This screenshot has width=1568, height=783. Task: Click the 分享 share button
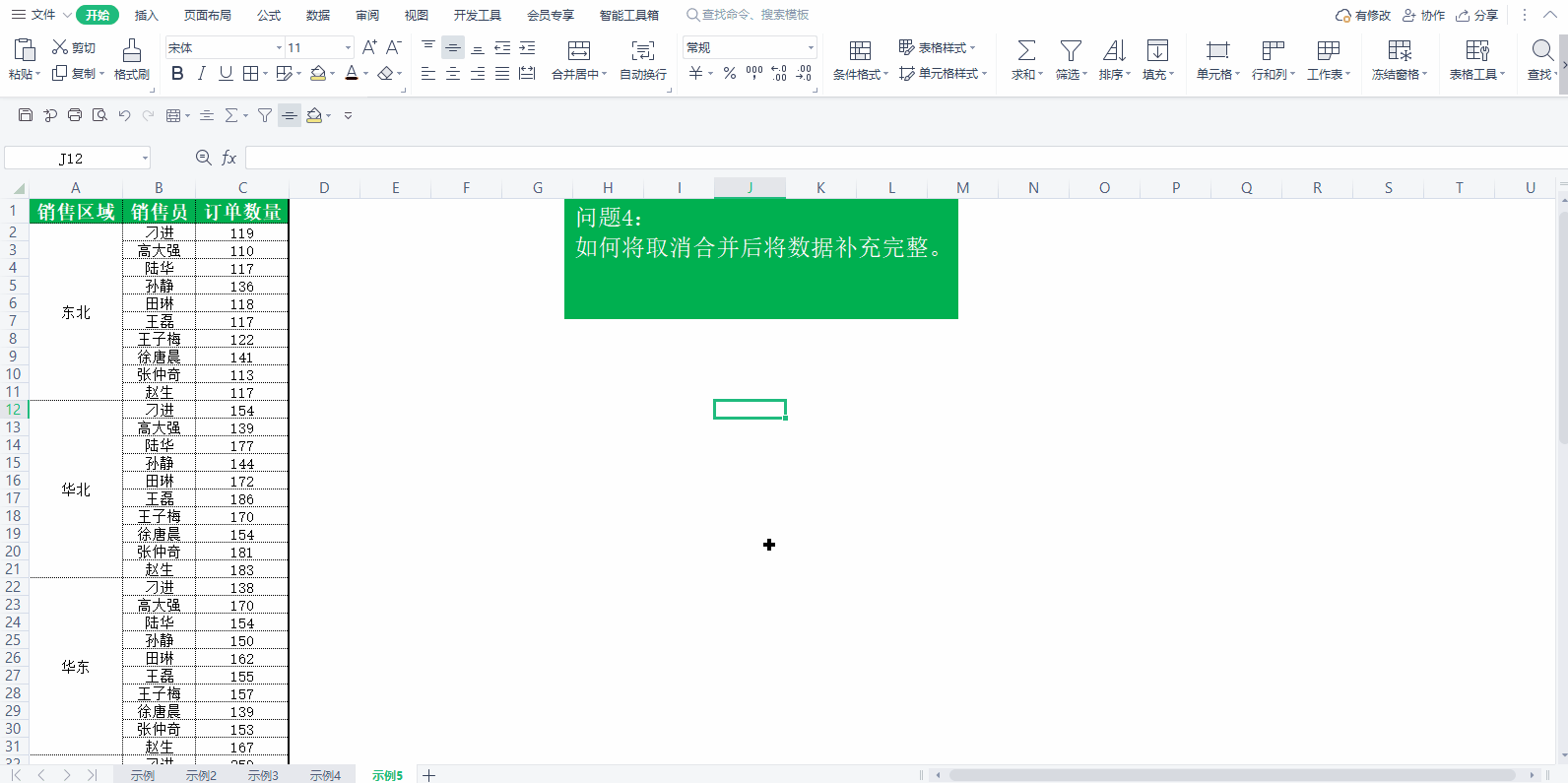[x=1477, y=15]
